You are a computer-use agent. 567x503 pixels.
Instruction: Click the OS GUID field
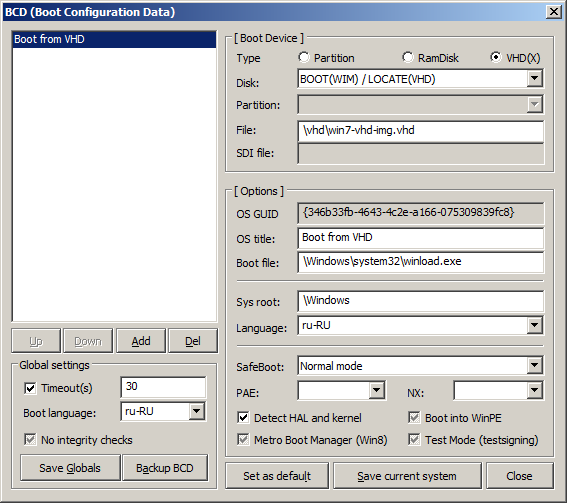coord(421,213)
